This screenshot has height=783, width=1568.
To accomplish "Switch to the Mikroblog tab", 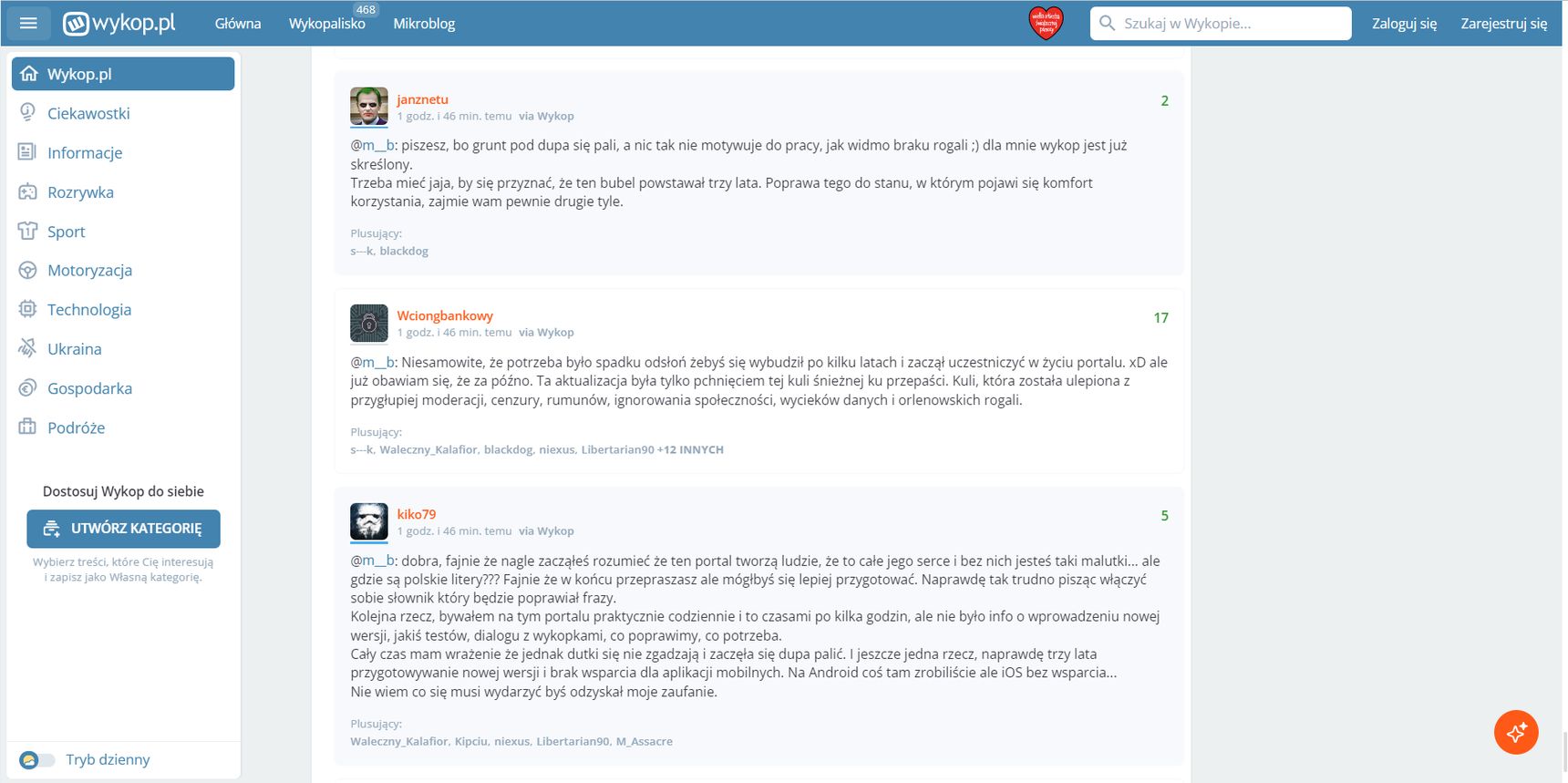I will (424, 24).
